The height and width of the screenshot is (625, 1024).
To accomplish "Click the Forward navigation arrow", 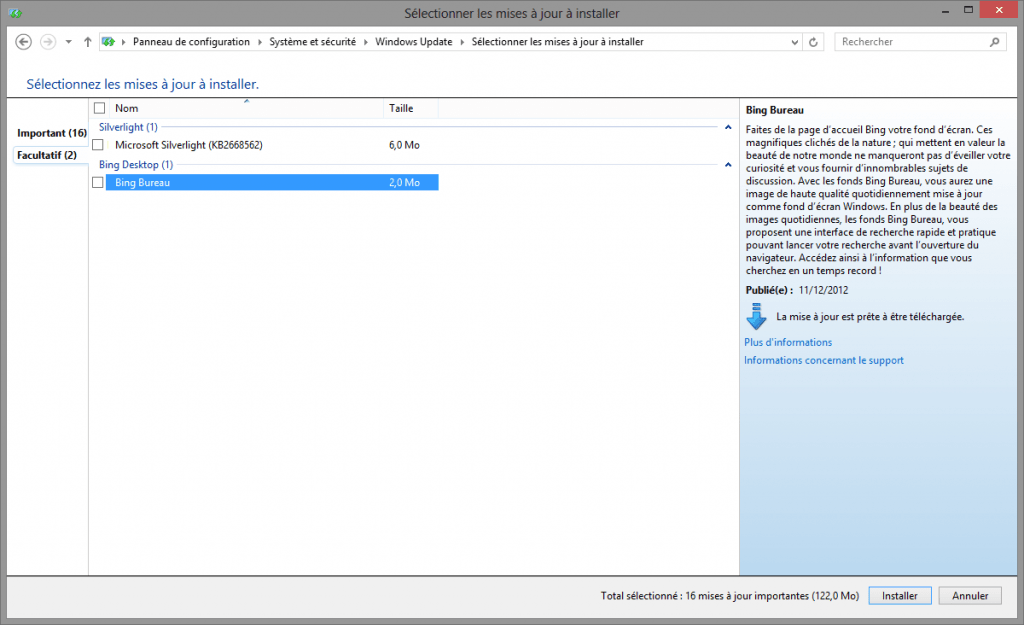I will (x=48, y=42).
